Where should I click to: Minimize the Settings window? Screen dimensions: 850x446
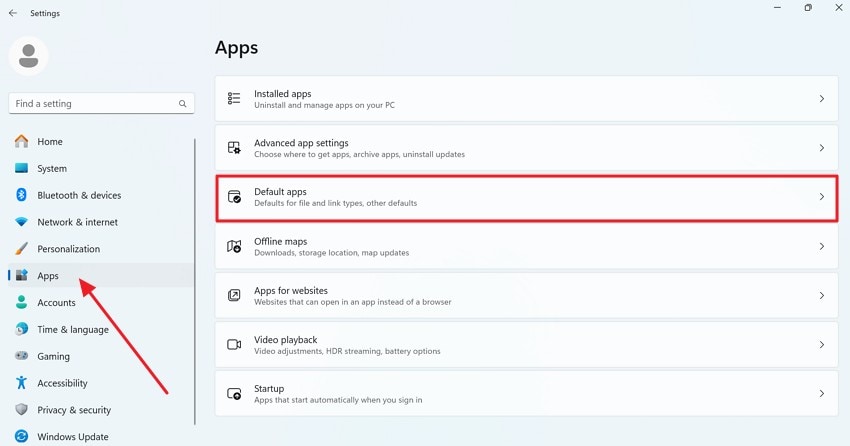[777, 8]
